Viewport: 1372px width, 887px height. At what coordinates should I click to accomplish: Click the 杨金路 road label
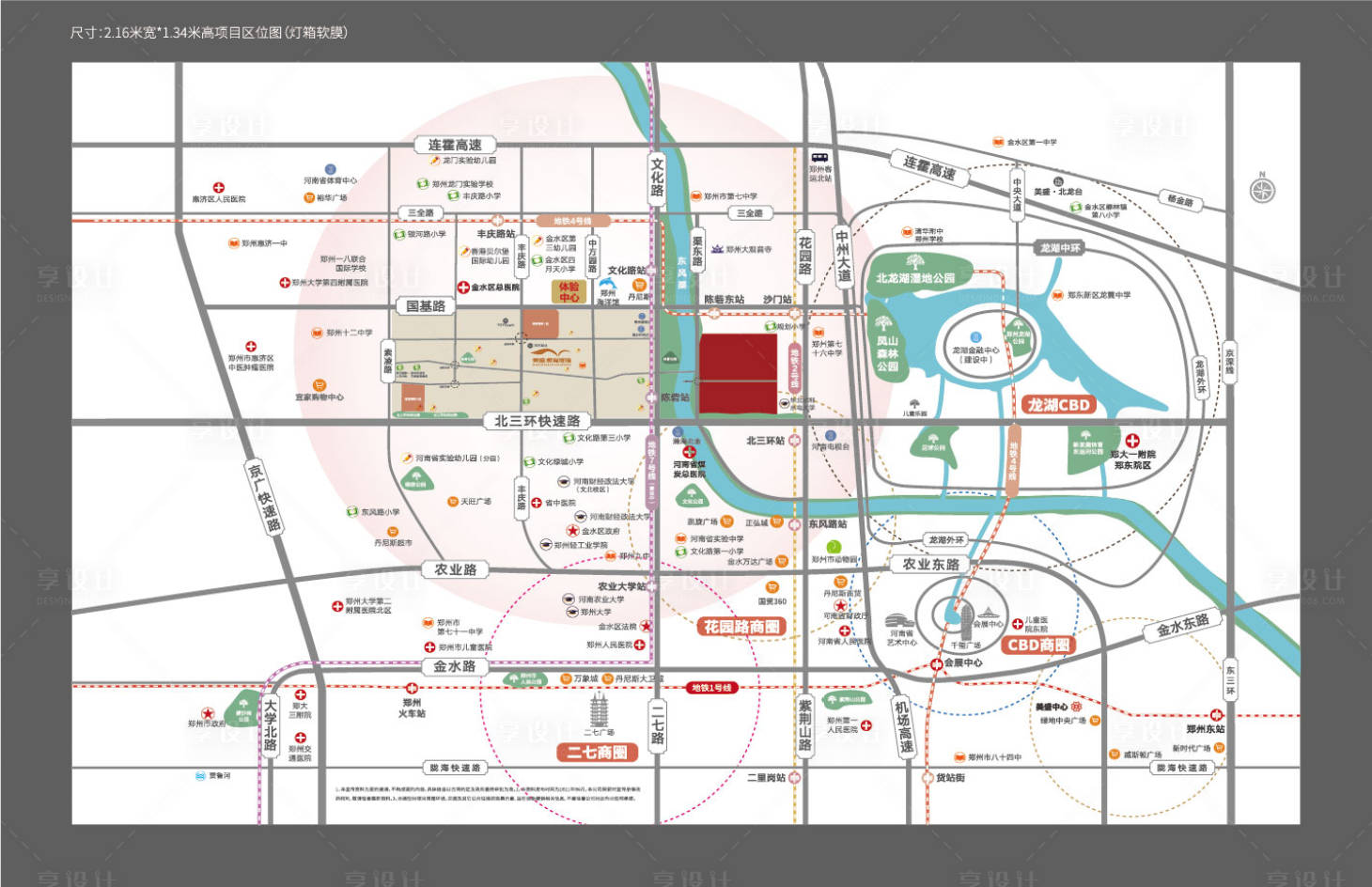coord(1180,200)
